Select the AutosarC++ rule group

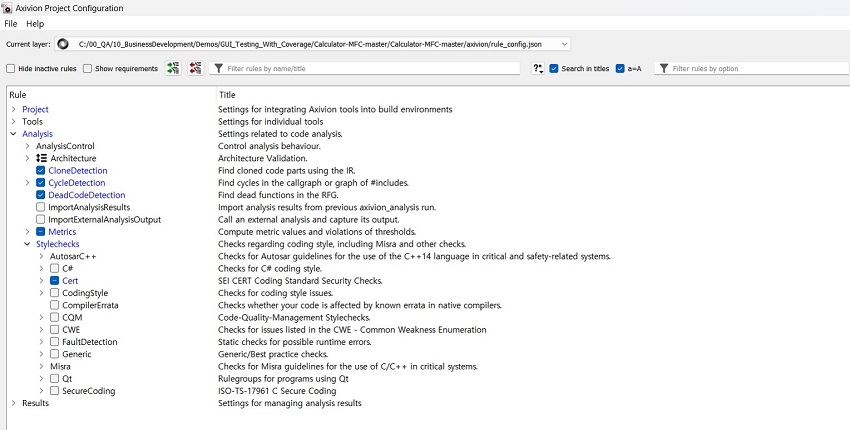(x=73, y=256)
